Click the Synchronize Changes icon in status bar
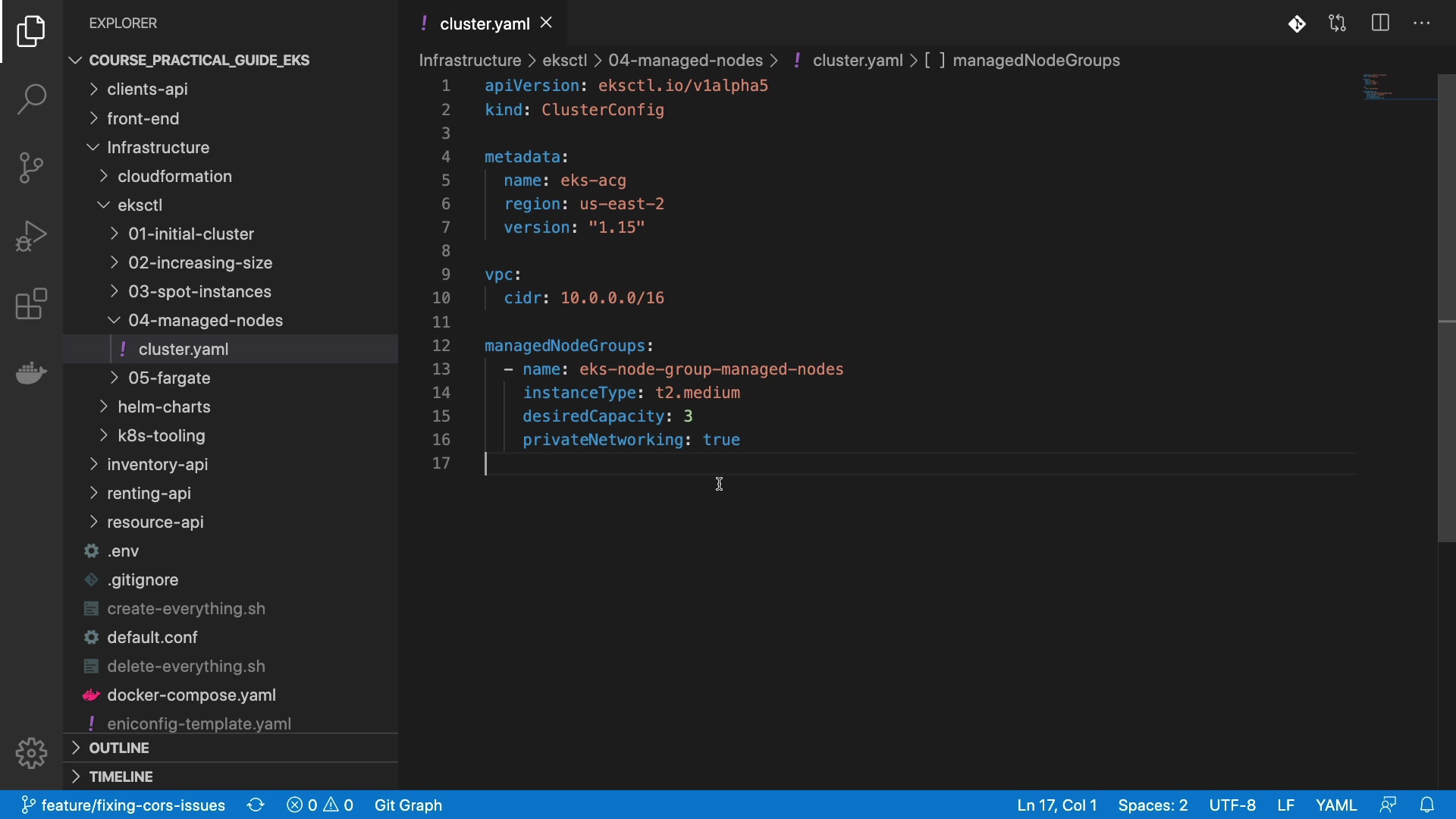Viewport: 1456px width, 819px height. (x=256, y=805)
